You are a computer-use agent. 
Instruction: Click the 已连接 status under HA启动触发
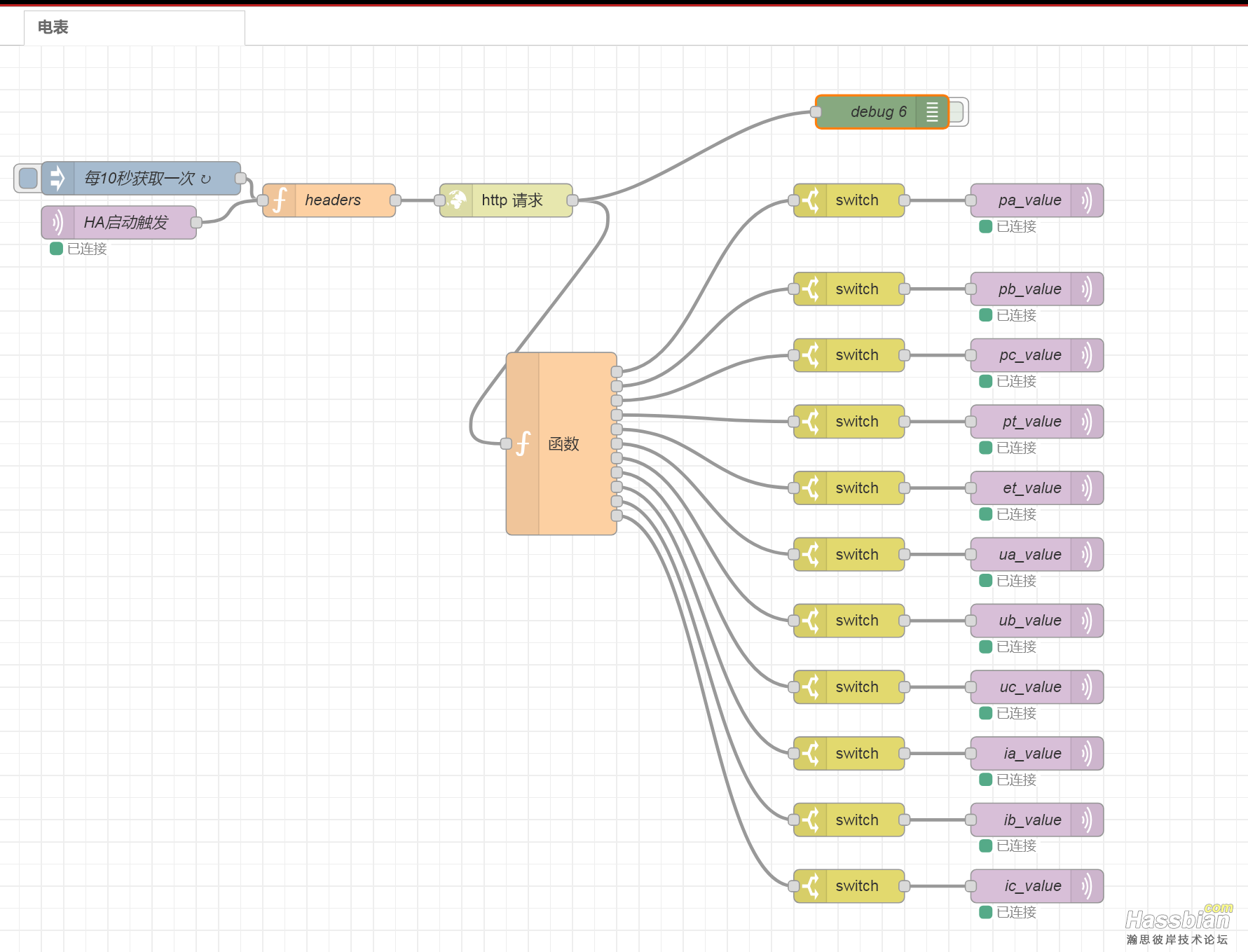point(78,249)
